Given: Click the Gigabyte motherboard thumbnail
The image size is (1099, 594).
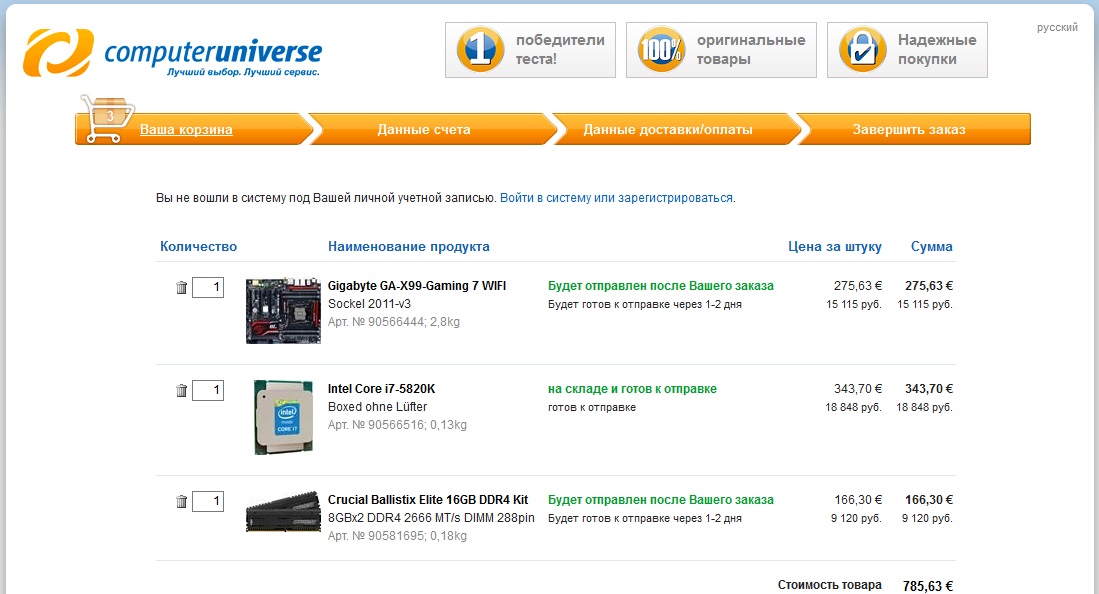Looking at the screenshot, I should (x=283, y=311).
